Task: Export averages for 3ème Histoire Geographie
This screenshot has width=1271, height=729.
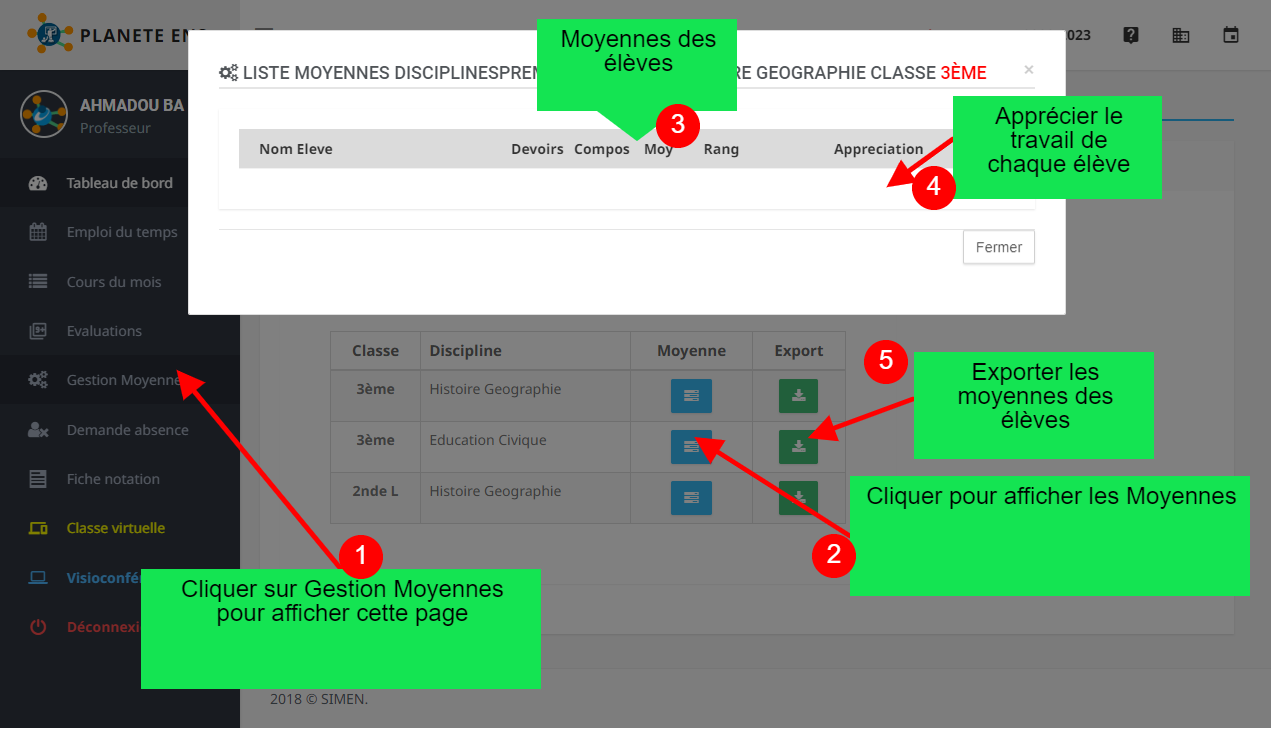Action: 798,396
